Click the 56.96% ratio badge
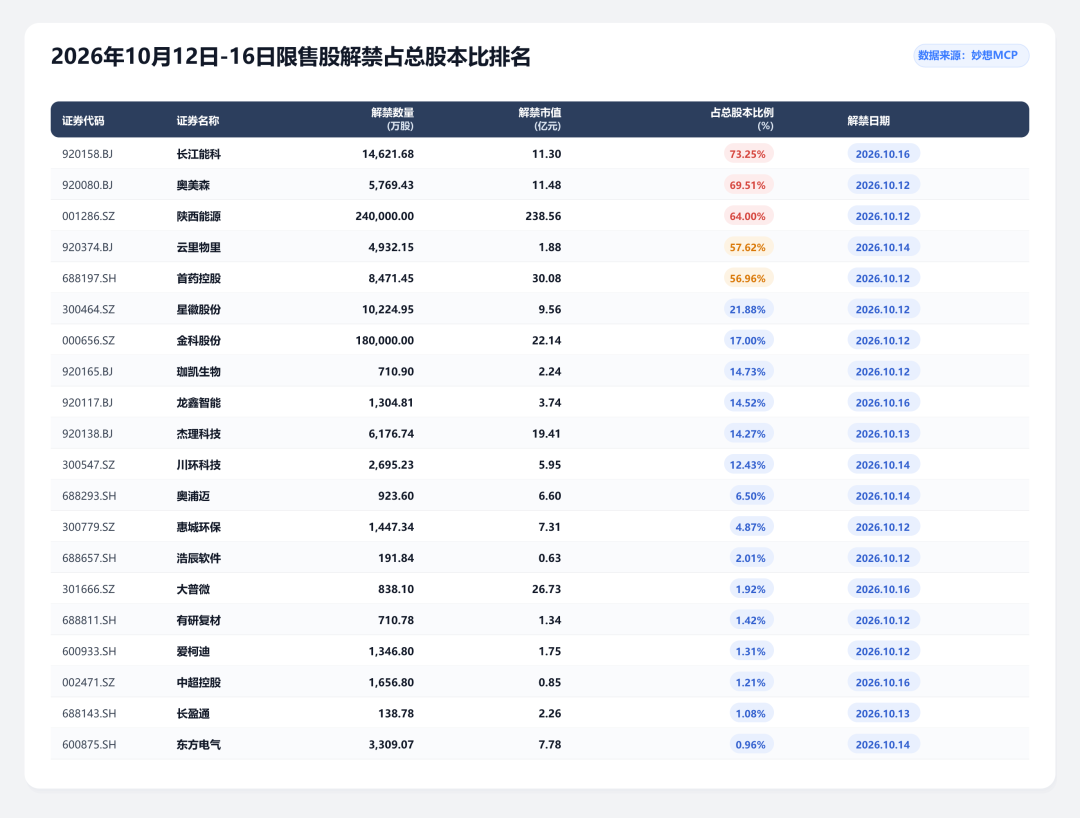The width and height of the screenshot is (1080, 818). click(x=748, y=278)
